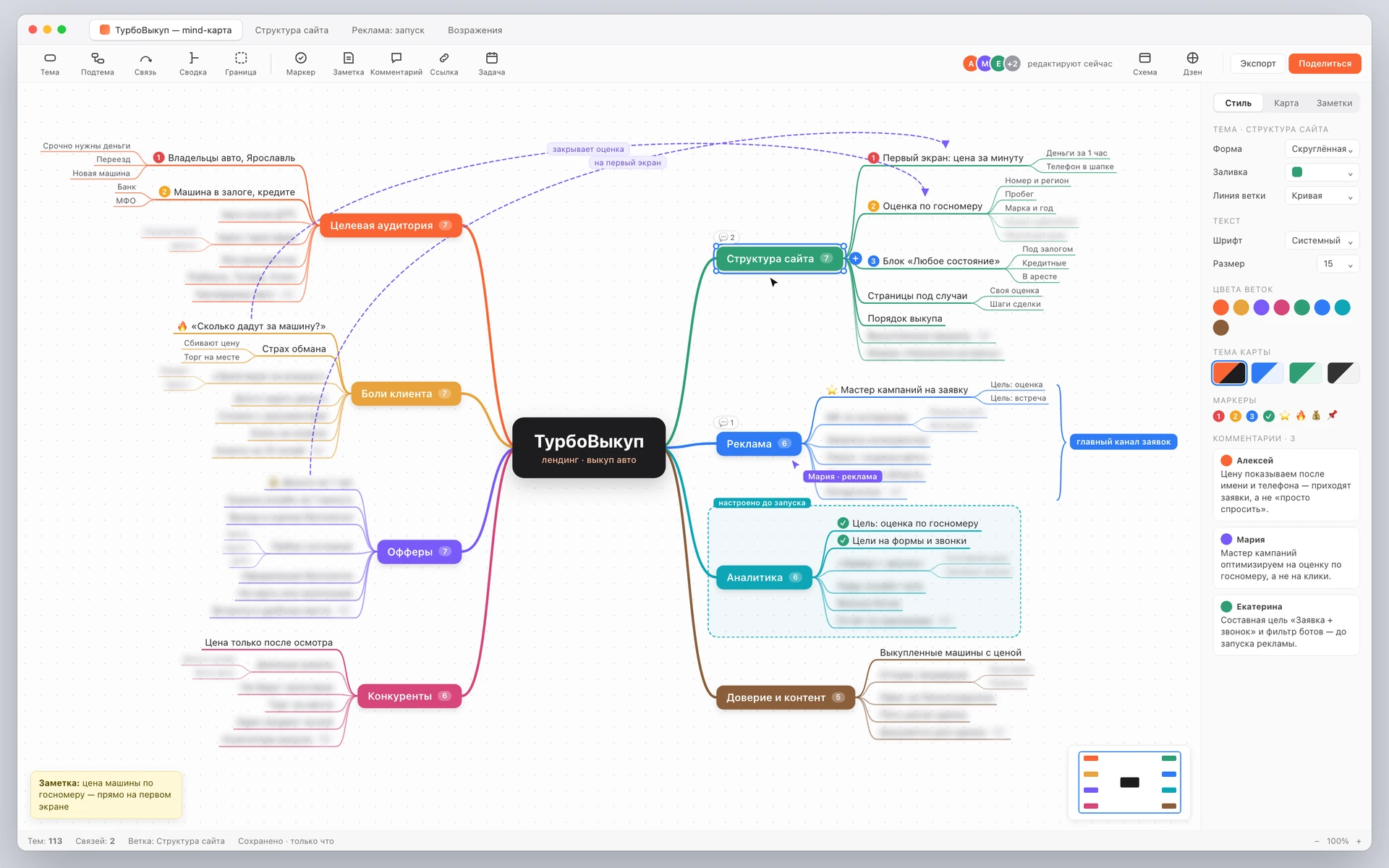The width and height of the screenshot is (1389, 868).
Task: Select the purple branch color swatch
Action: pyautogui.click(x=1261, y=307)
